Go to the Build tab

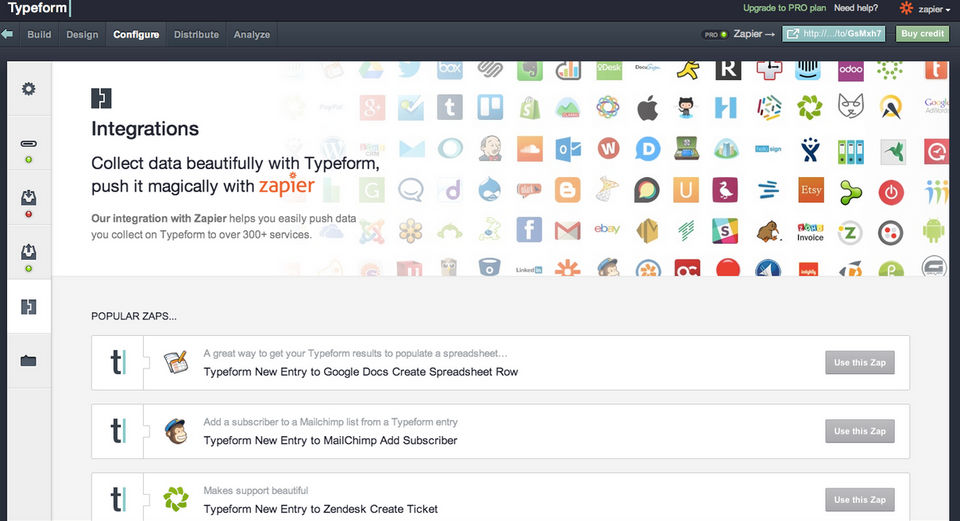coord(39,34)
